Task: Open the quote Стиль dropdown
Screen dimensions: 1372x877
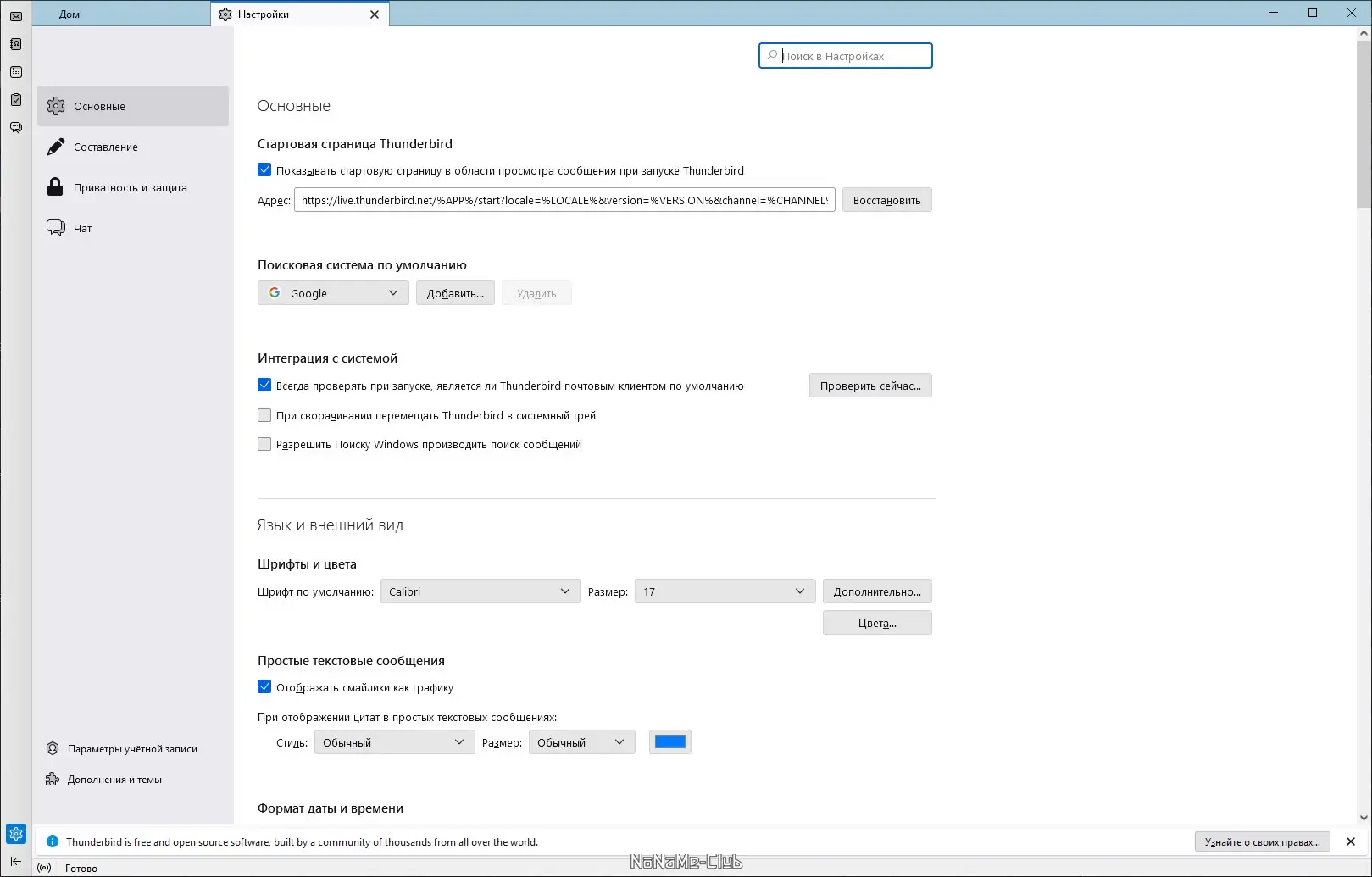Action: click(x=394, y=742)
